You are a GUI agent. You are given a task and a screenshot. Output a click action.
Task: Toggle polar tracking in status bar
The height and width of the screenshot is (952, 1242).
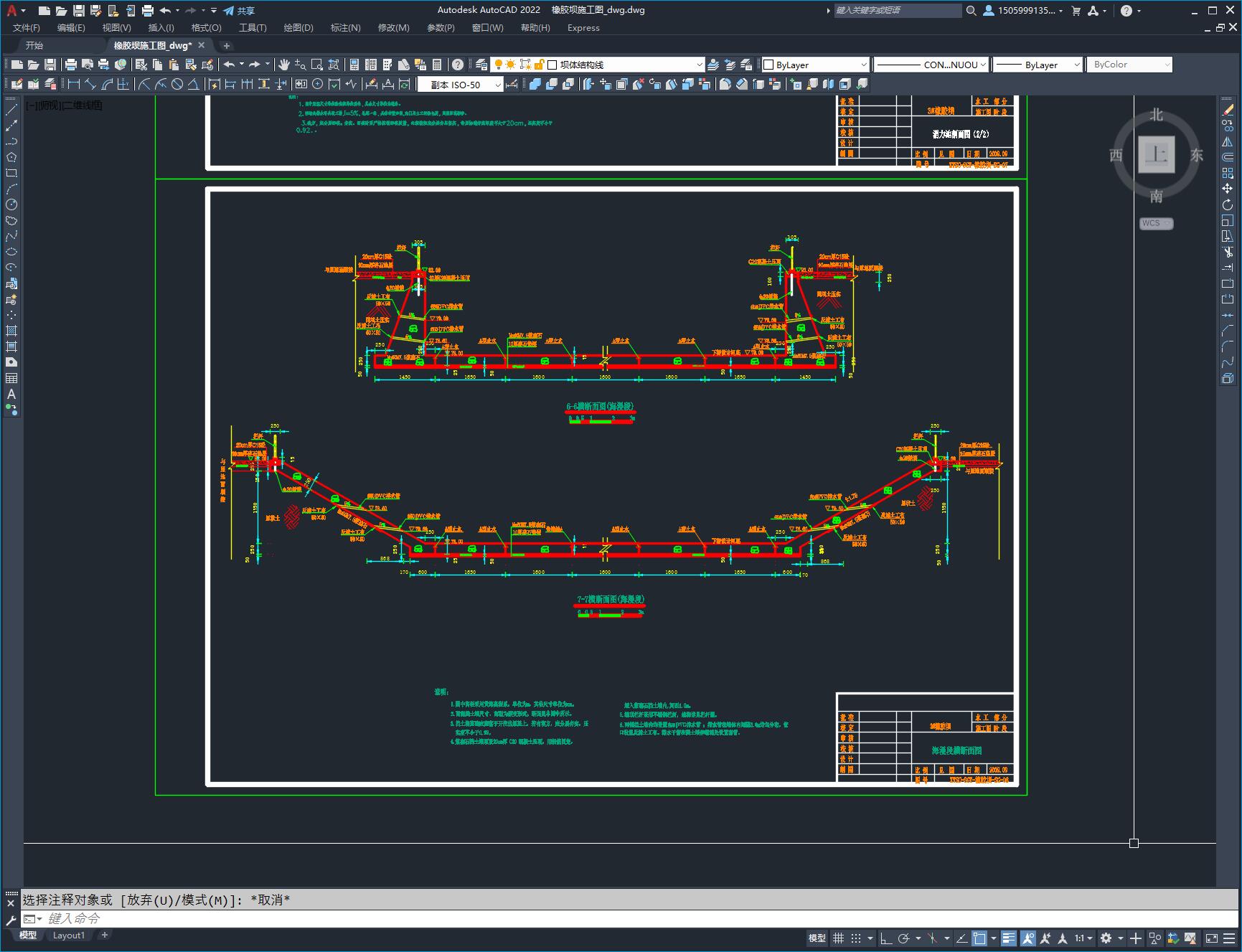(904, 938)
